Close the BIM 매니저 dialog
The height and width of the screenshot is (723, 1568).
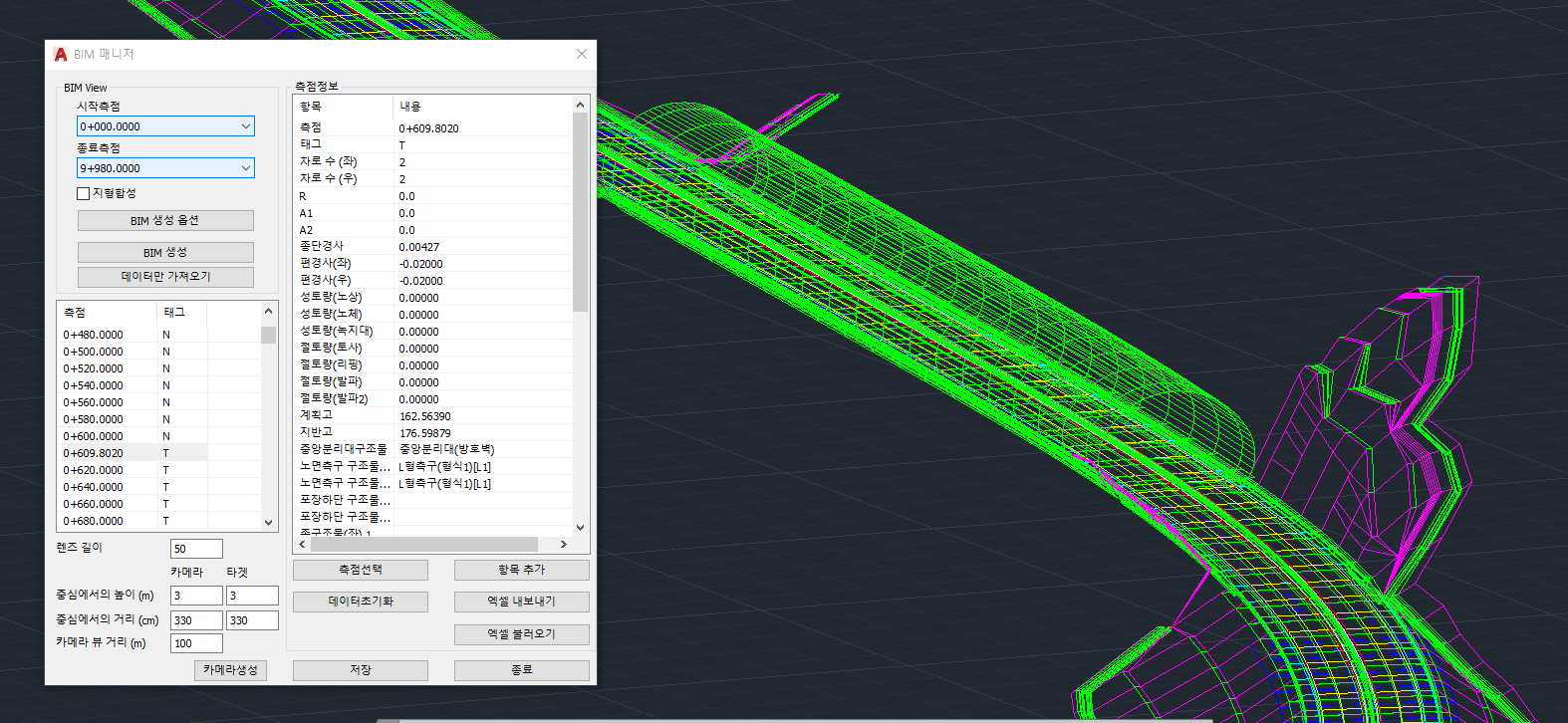click(x=582, y=54)
